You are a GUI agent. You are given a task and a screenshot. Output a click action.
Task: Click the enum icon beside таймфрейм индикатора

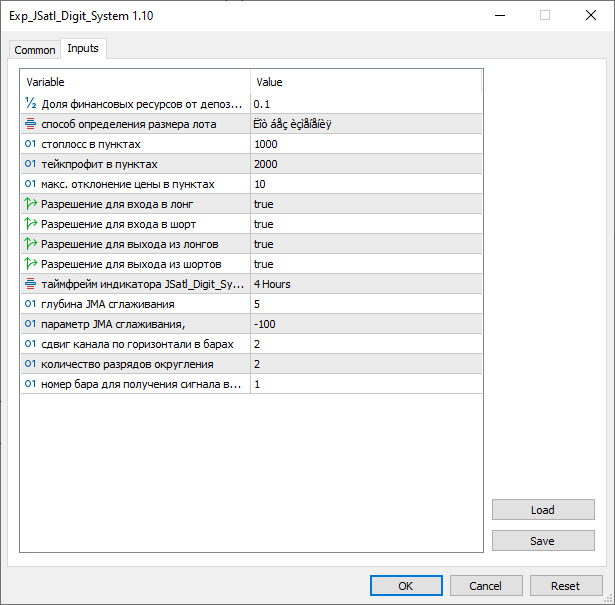point(31,283)
